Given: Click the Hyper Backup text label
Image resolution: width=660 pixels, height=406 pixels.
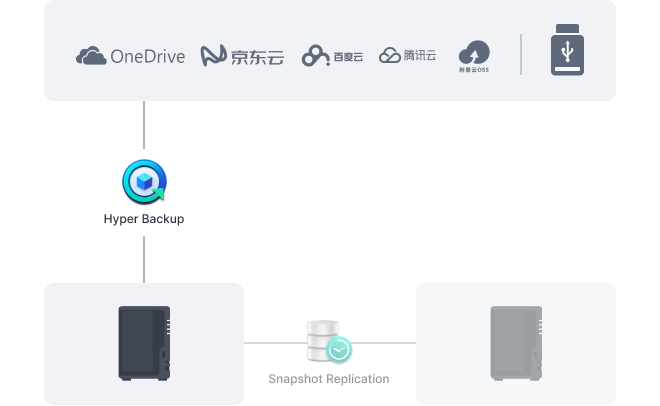Looking at the screenshot, I should pos(144,219).
